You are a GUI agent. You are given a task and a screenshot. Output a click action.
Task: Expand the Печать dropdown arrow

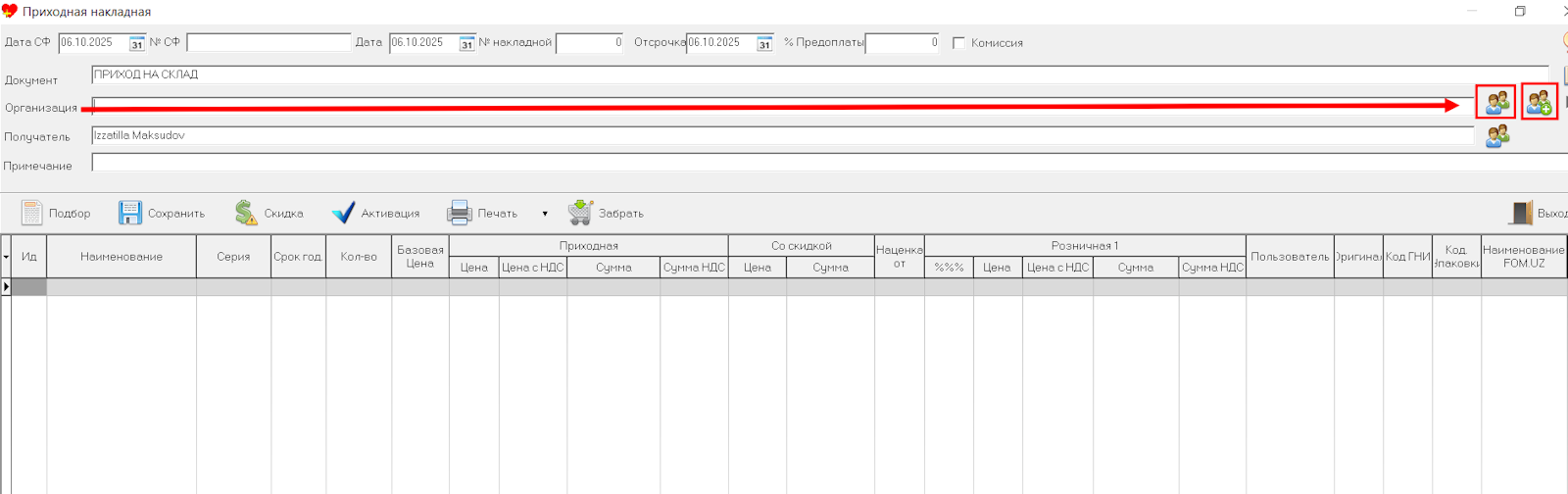coord(545,214)
